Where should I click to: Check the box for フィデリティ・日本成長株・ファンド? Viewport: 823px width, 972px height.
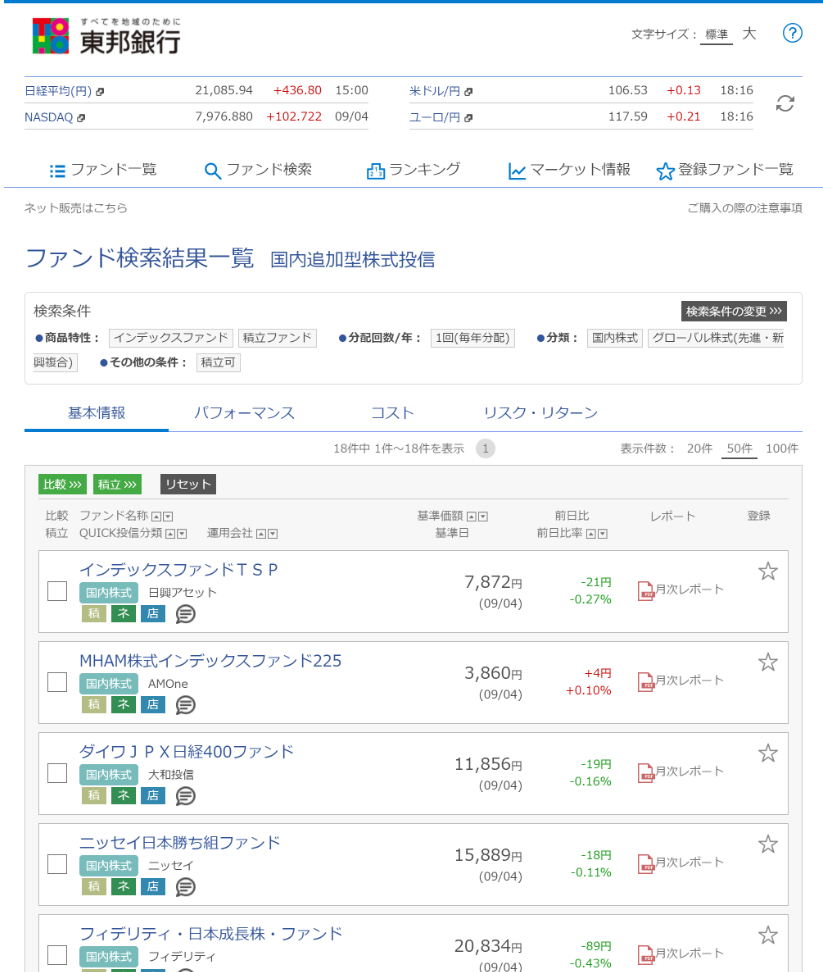(x=57, y=955)
